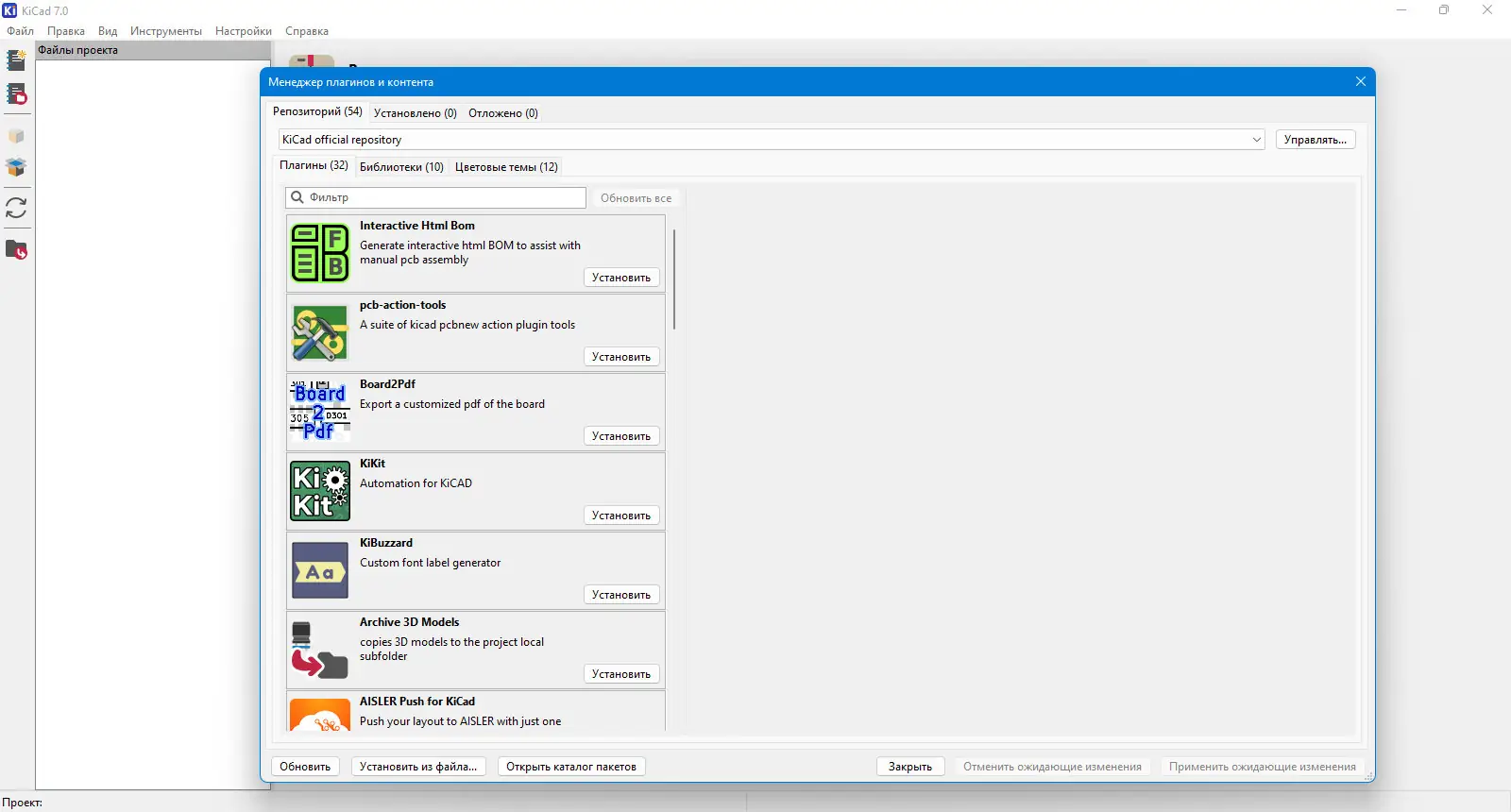
Task: Click the unarchive project icon
Action: click(x=16, y=167)
